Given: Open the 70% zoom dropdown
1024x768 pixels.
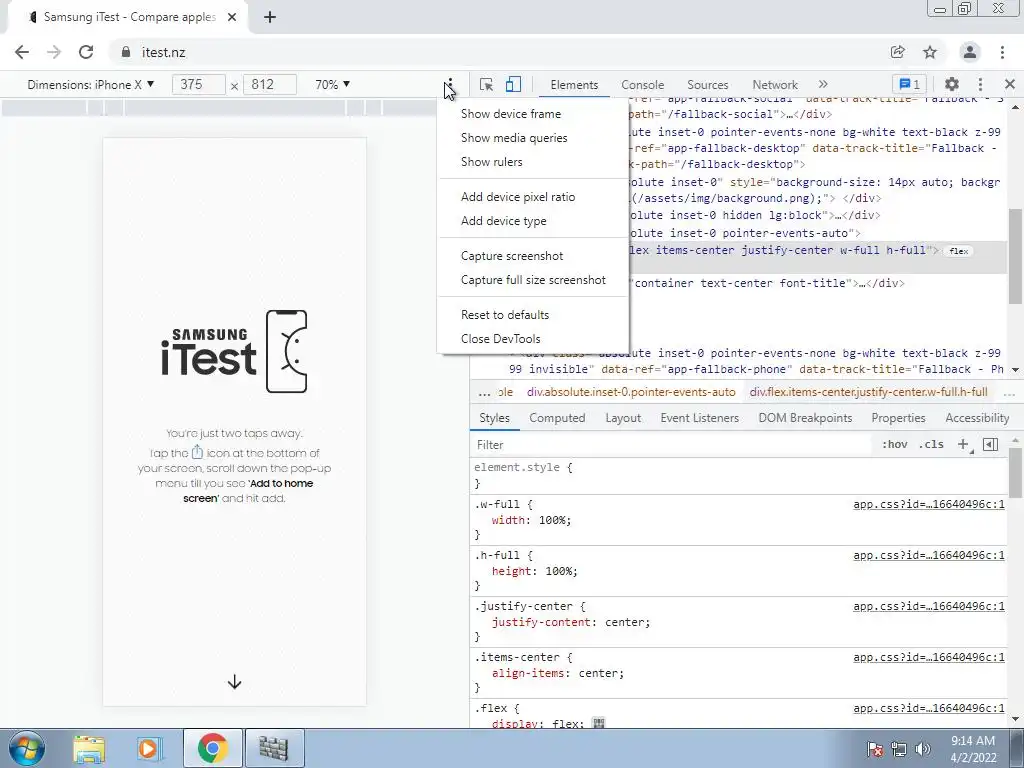Looking at the screenshot, I should pyautogui.click(x=332, y=84).
